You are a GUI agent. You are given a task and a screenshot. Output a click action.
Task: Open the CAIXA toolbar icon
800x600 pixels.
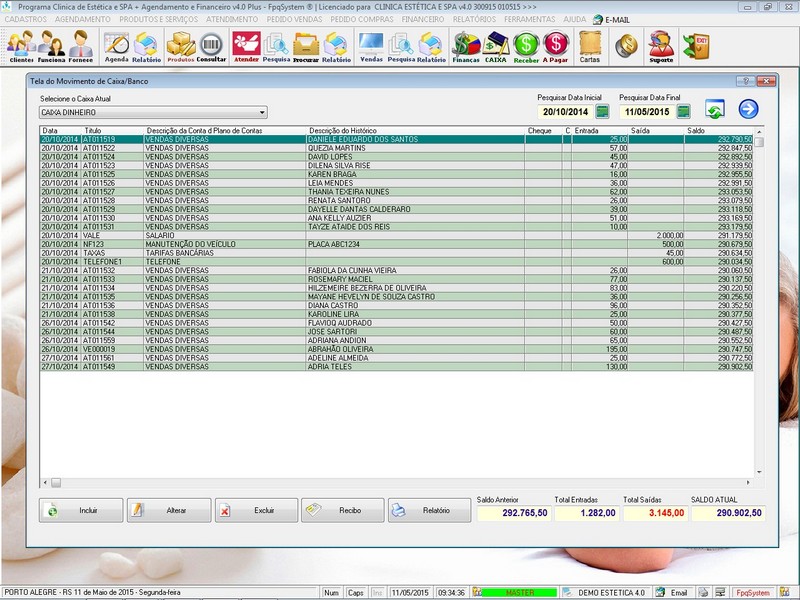[x=495, y=47]
